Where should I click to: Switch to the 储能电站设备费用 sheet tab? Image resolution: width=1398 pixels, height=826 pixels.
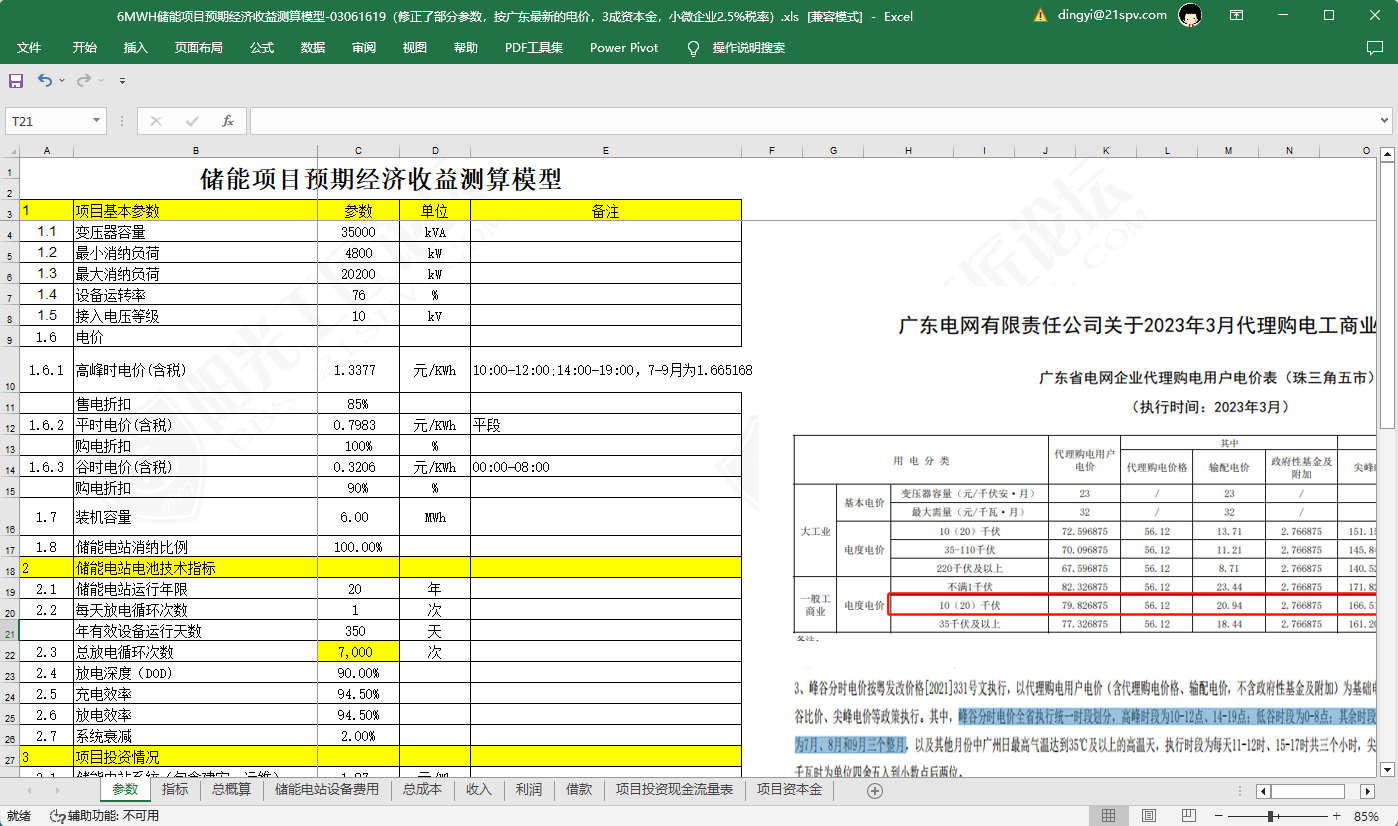click(327, 789)
